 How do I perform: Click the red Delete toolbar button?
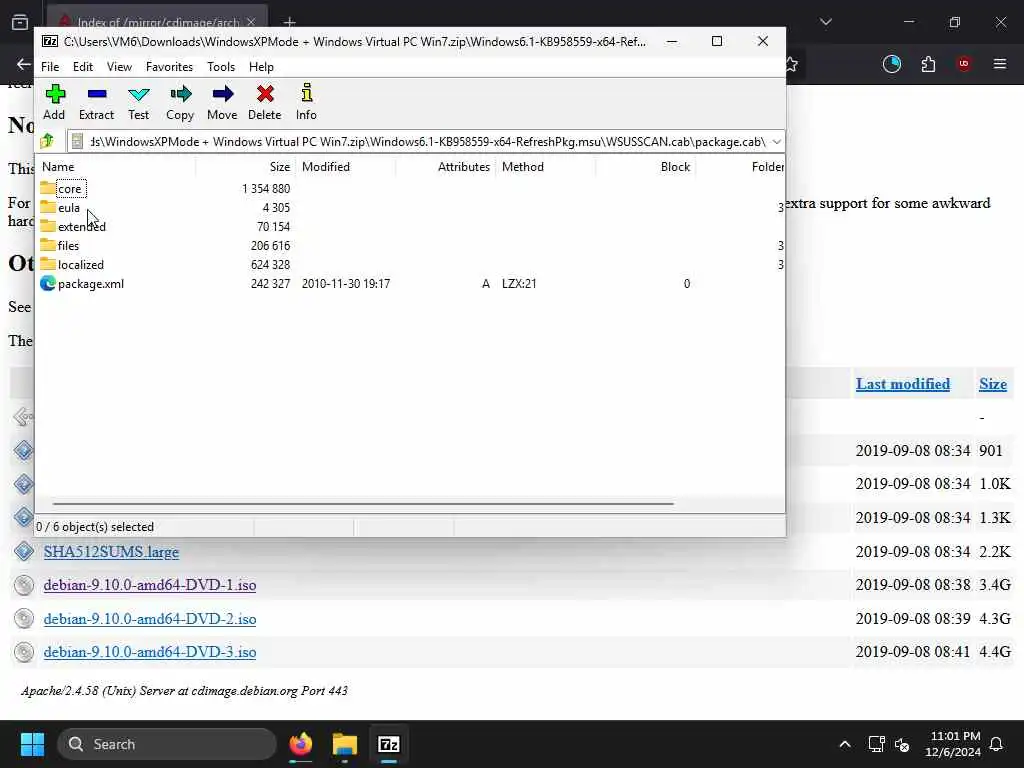tap(264, 102)
